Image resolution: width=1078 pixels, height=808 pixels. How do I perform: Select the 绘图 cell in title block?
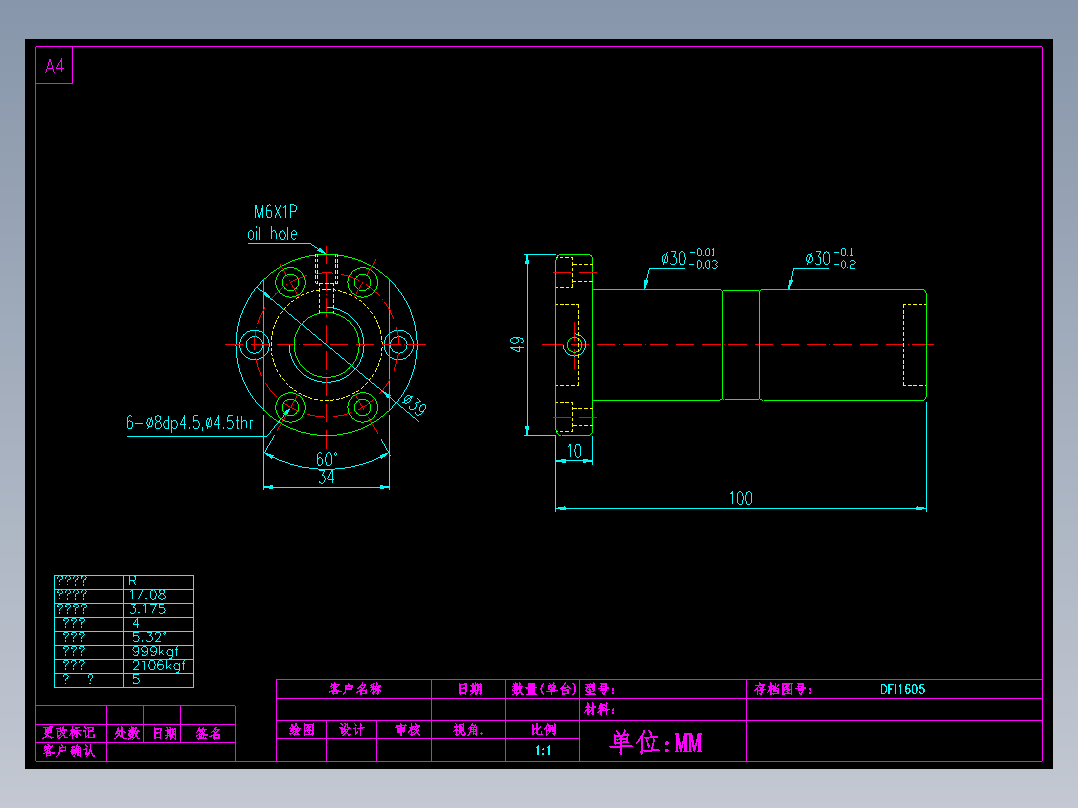302,730
